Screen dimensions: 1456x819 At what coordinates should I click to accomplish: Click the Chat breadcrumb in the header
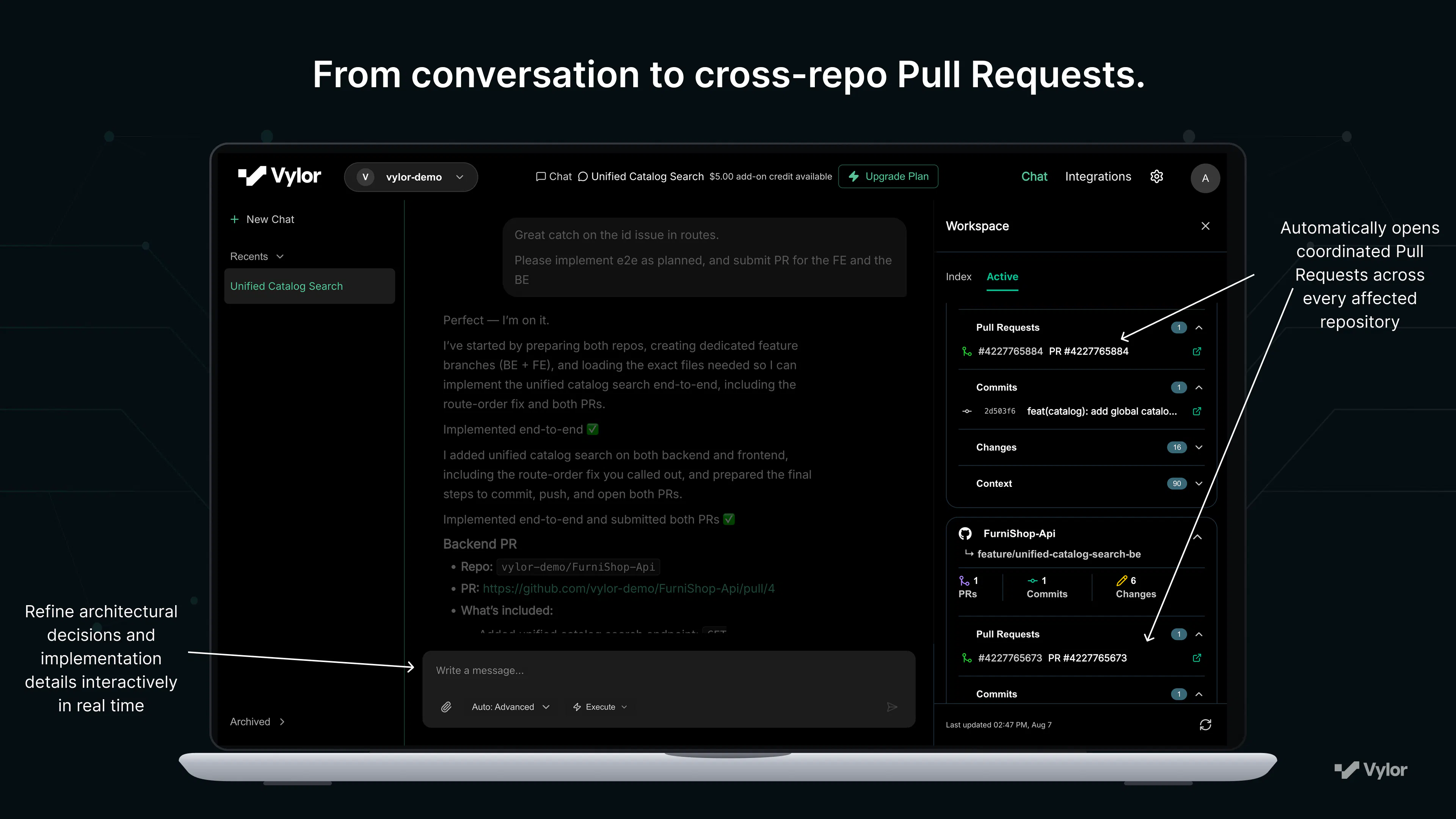pyautogui.click(x=553, y=176)
